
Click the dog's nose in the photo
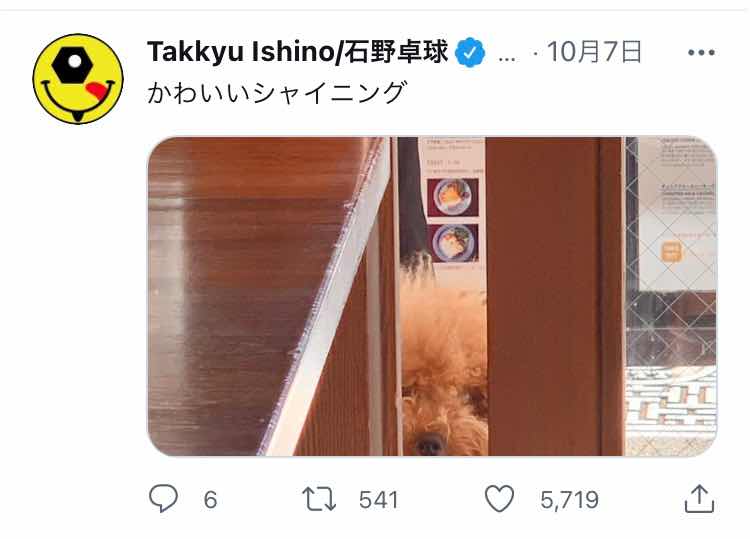429,445
